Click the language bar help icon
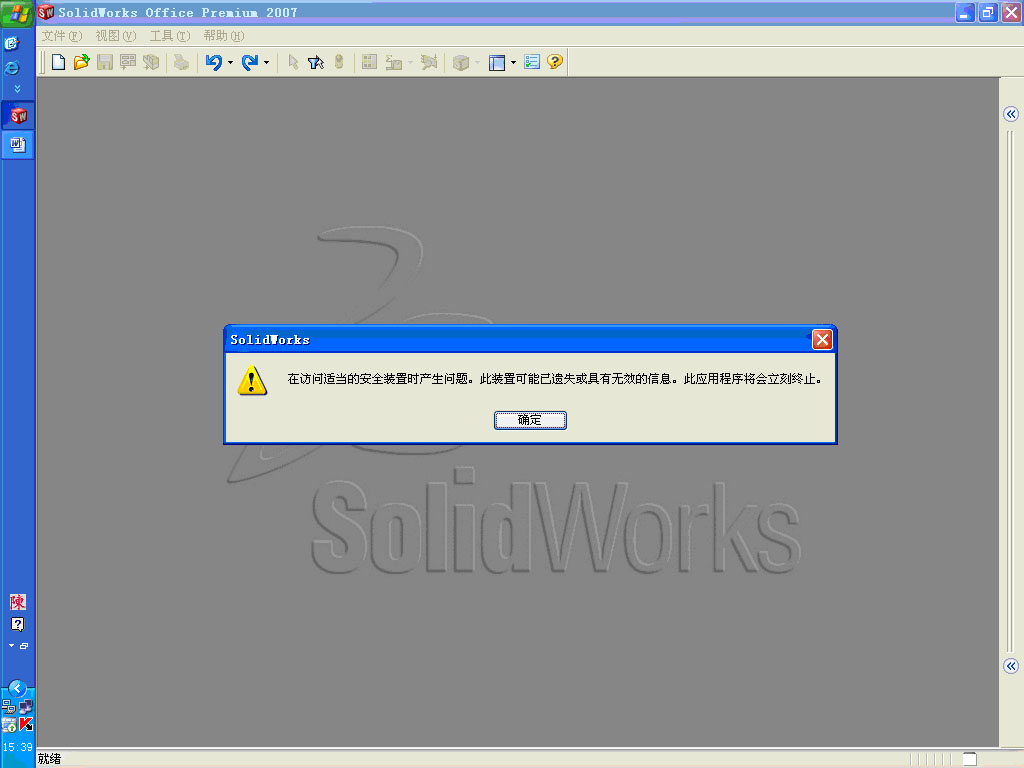The image size is (1024, 768). (x=18, y=624)
